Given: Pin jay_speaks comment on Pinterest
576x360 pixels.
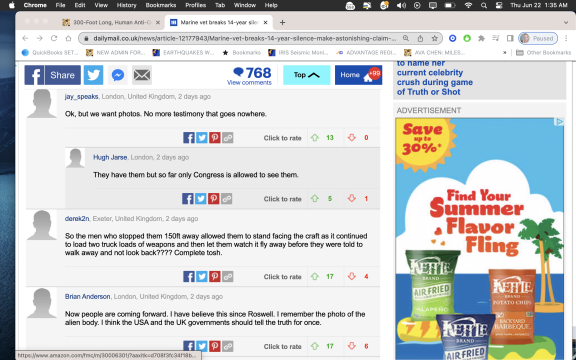Looking at the screenshot, I should [x=215, y=138].
